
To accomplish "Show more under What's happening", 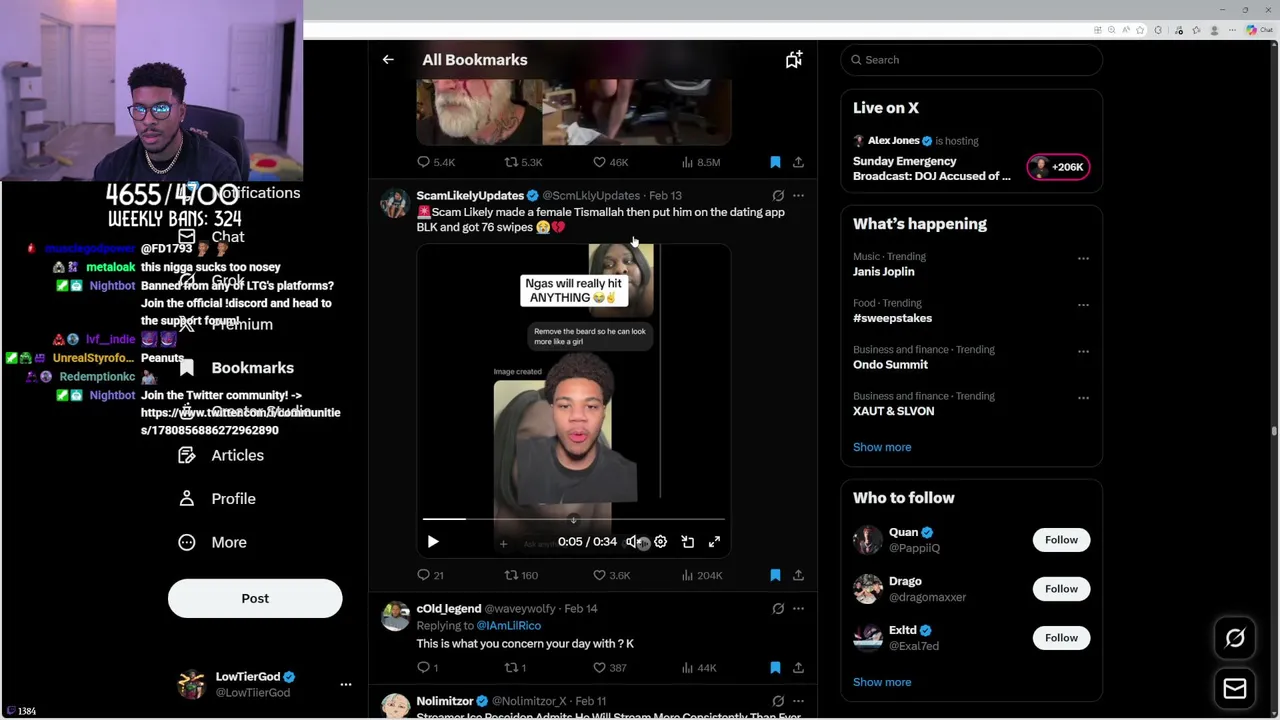I will click(882, 448).
